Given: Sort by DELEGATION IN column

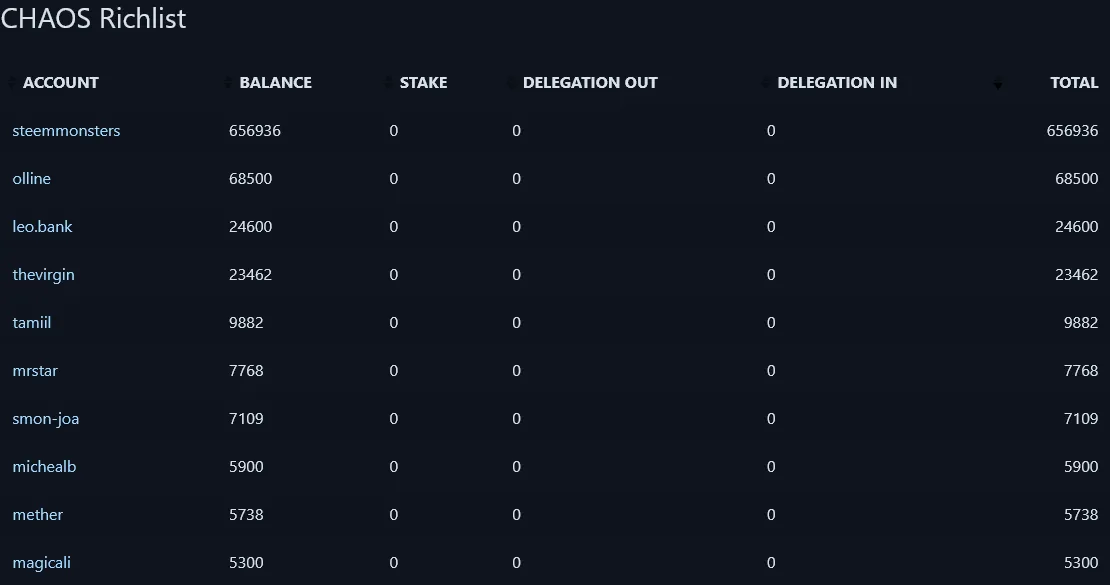Looking at the screenshot, I should (x=837, y=83).
